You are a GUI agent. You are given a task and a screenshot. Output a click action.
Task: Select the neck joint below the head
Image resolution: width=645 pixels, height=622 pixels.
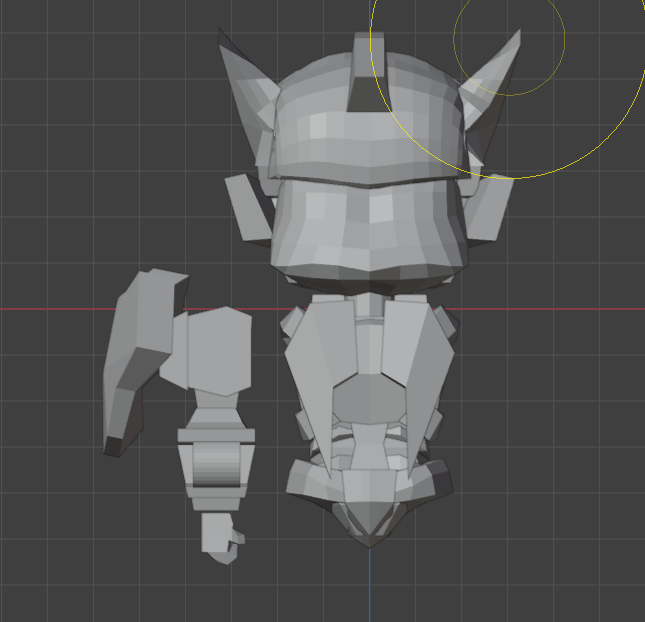(x=370, y=304)
